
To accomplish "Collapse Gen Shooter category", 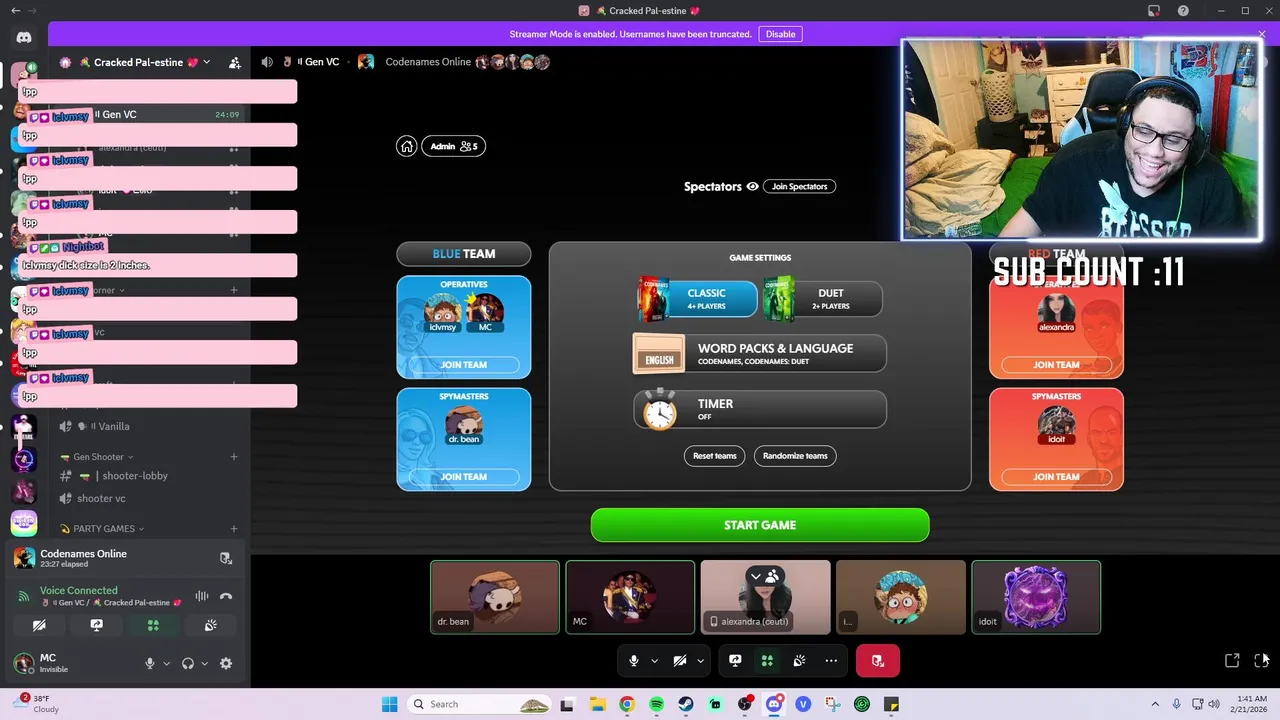I will (x=98, y=457).
